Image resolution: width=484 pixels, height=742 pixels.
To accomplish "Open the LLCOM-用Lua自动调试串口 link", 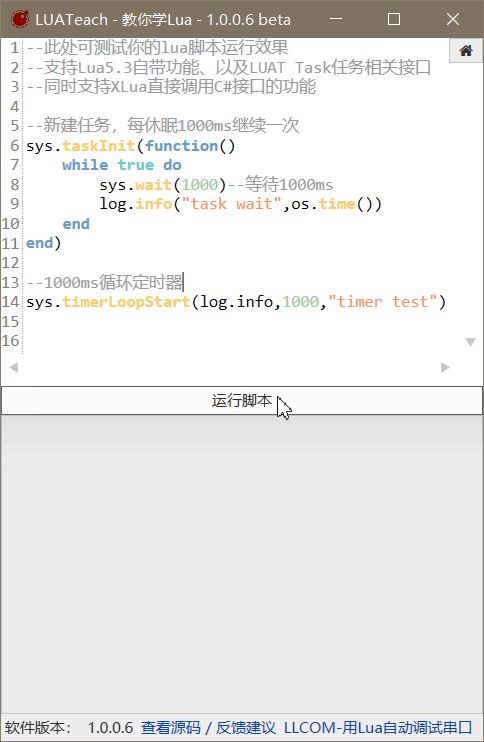I will point(378,728).
